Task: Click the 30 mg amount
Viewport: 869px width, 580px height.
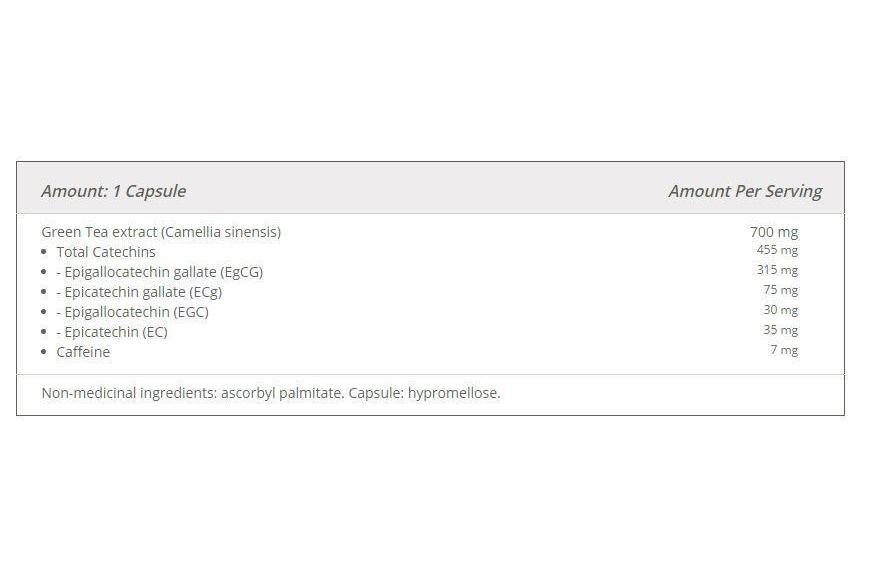Action: [x=780, y=310]
